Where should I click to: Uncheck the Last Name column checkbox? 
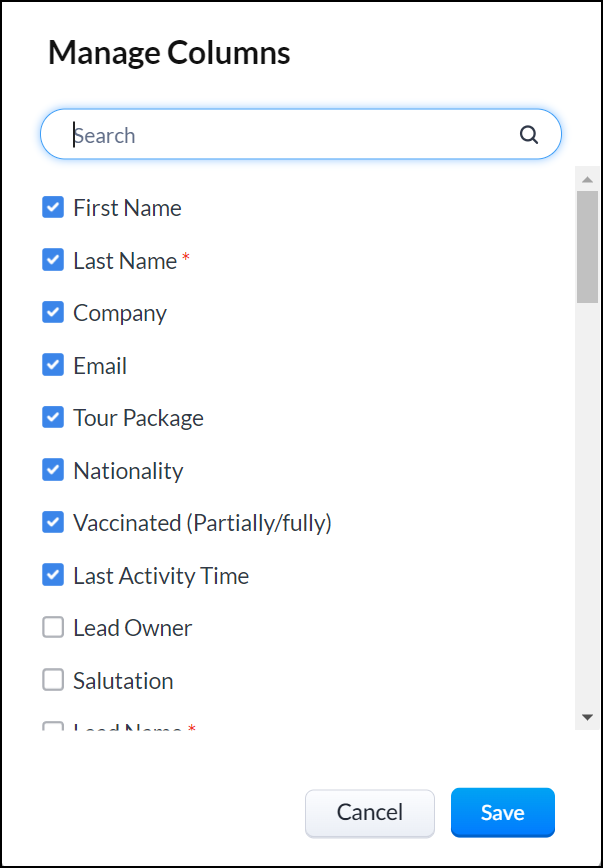coord(53,260)
